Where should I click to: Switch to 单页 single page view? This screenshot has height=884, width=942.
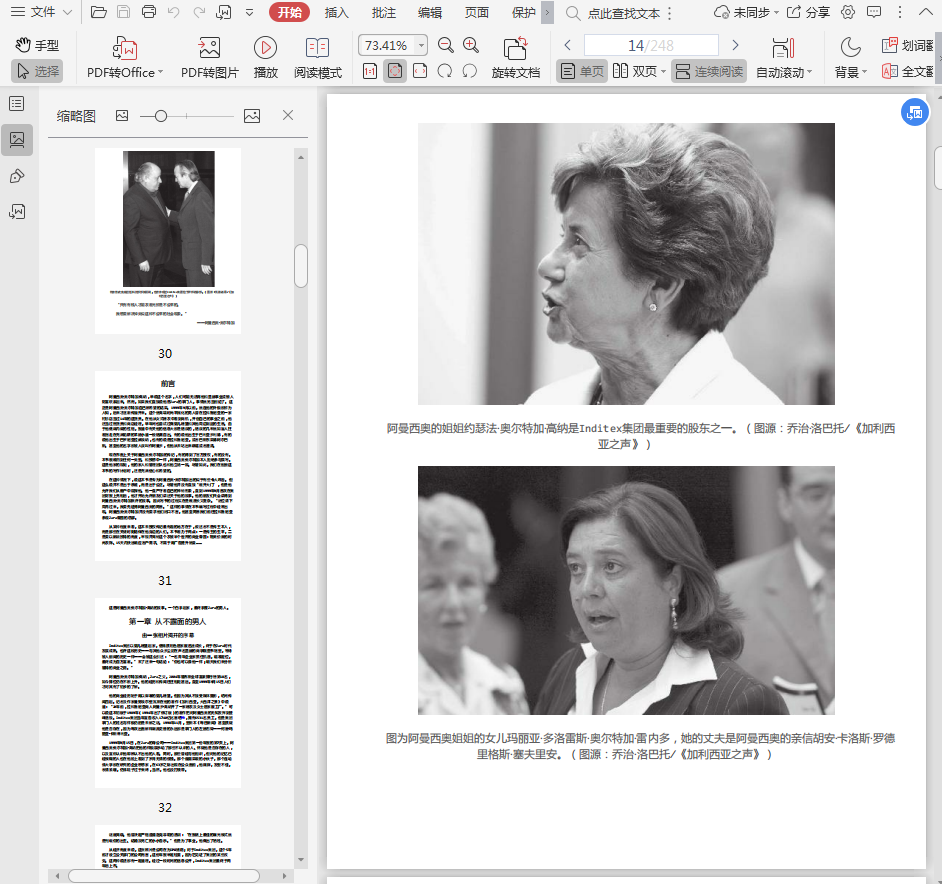point(582,72)
